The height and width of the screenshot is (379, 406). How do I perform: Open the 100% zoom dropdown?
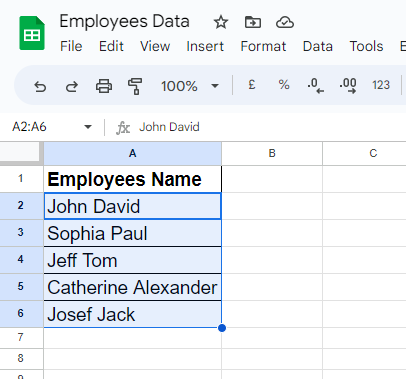click(x=190, y=86)
